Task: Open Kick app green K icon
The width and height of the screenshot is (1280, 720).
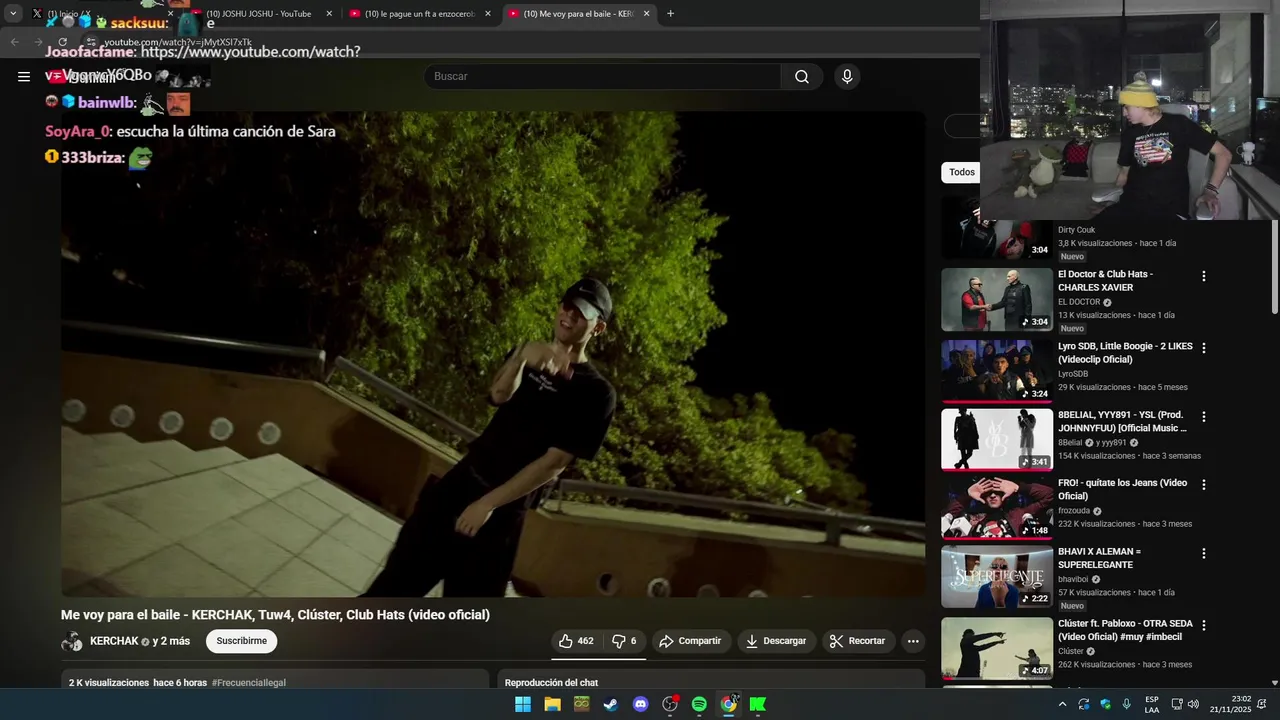Action: pyautogui.click(x=758, y=704)
